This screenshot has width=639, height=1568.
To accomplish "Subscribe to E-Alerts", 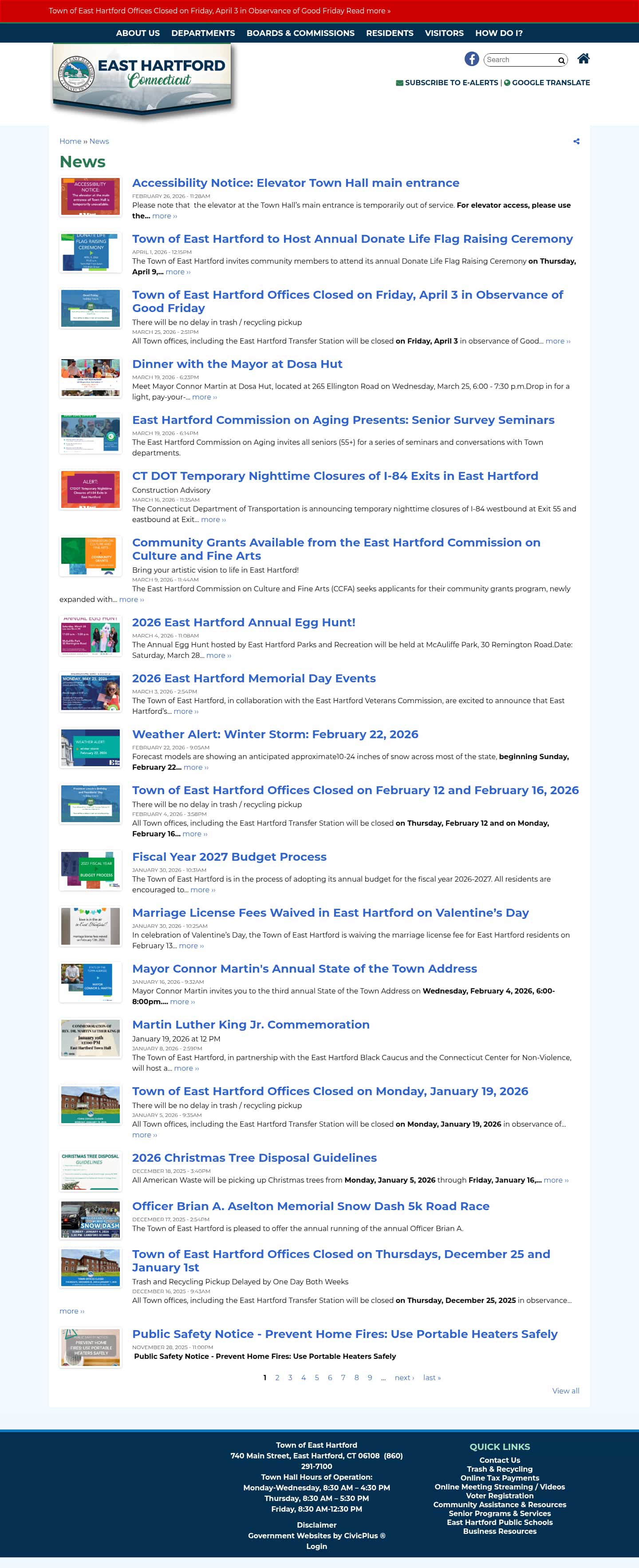I will pyautogui.click(x=447, y=83).
